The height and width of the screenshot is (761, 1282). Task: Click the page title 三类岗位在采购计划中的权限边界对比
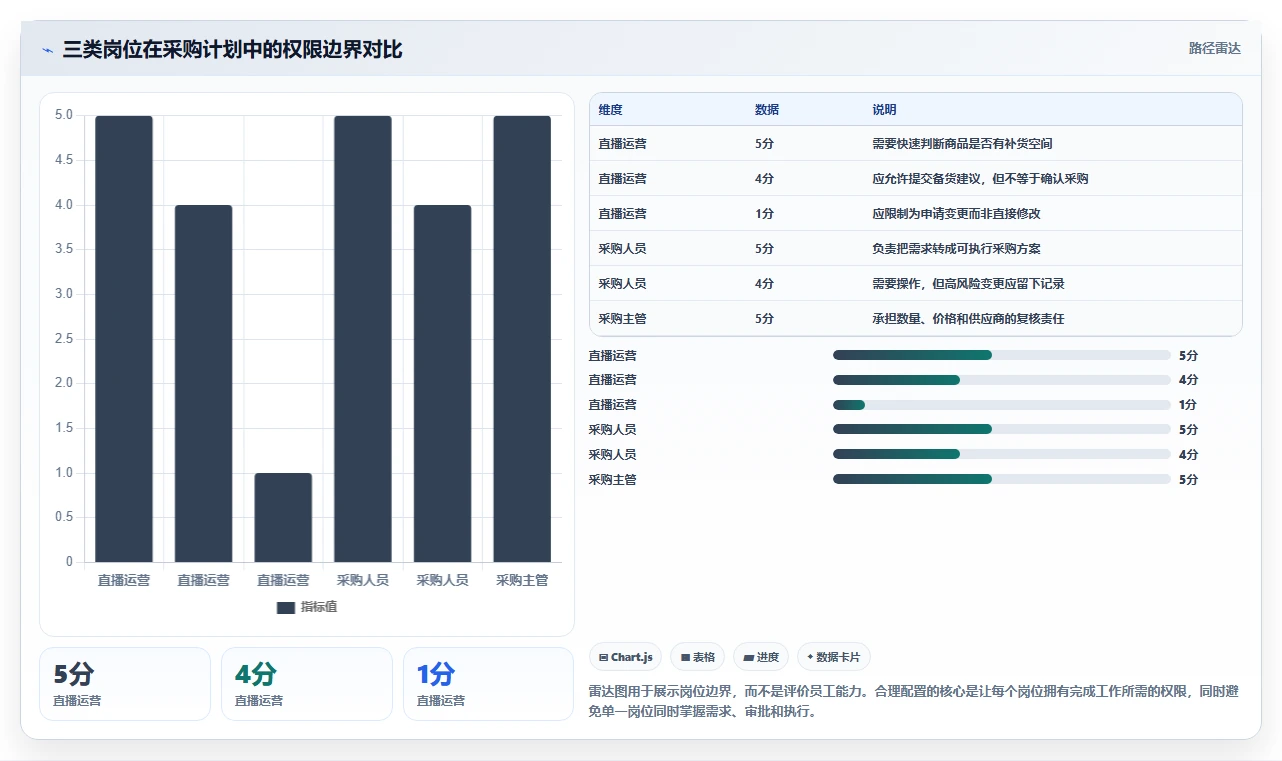[233, 49]
